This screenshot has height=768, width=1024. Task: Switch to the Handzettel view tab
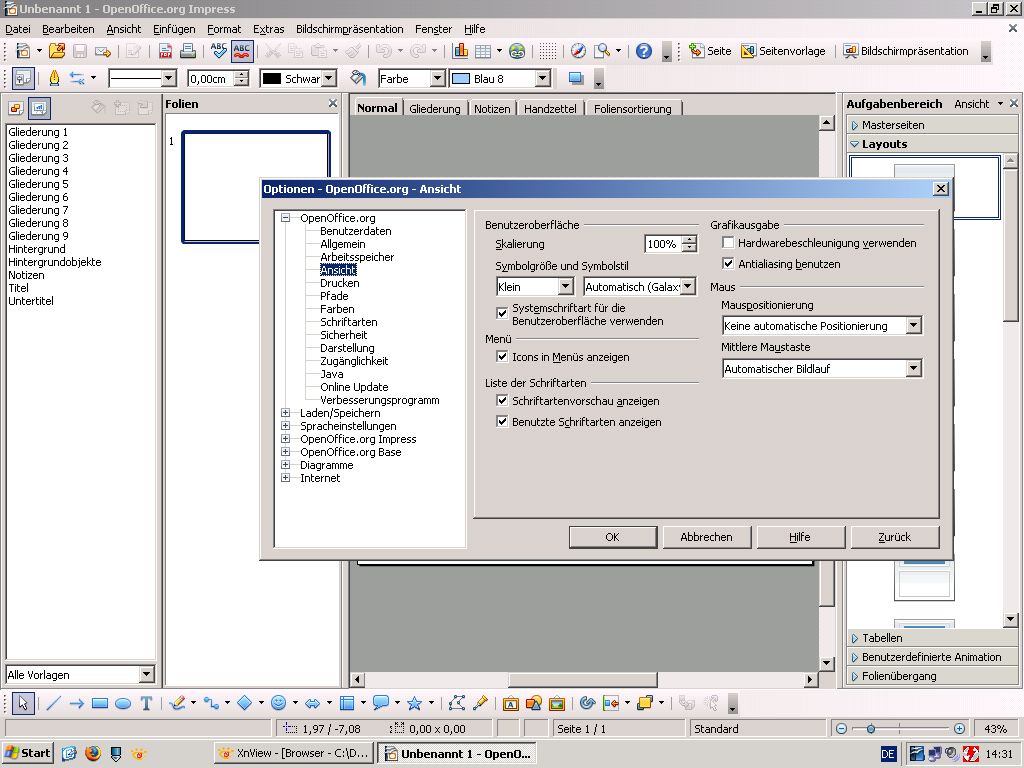(x=550, y=108)
